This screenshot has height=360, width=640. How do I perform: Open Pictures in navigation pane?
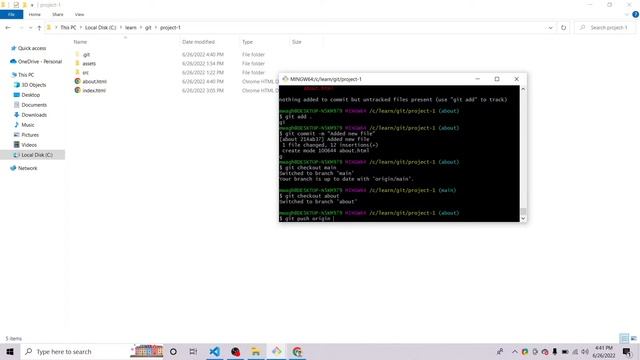coord(30,135)
